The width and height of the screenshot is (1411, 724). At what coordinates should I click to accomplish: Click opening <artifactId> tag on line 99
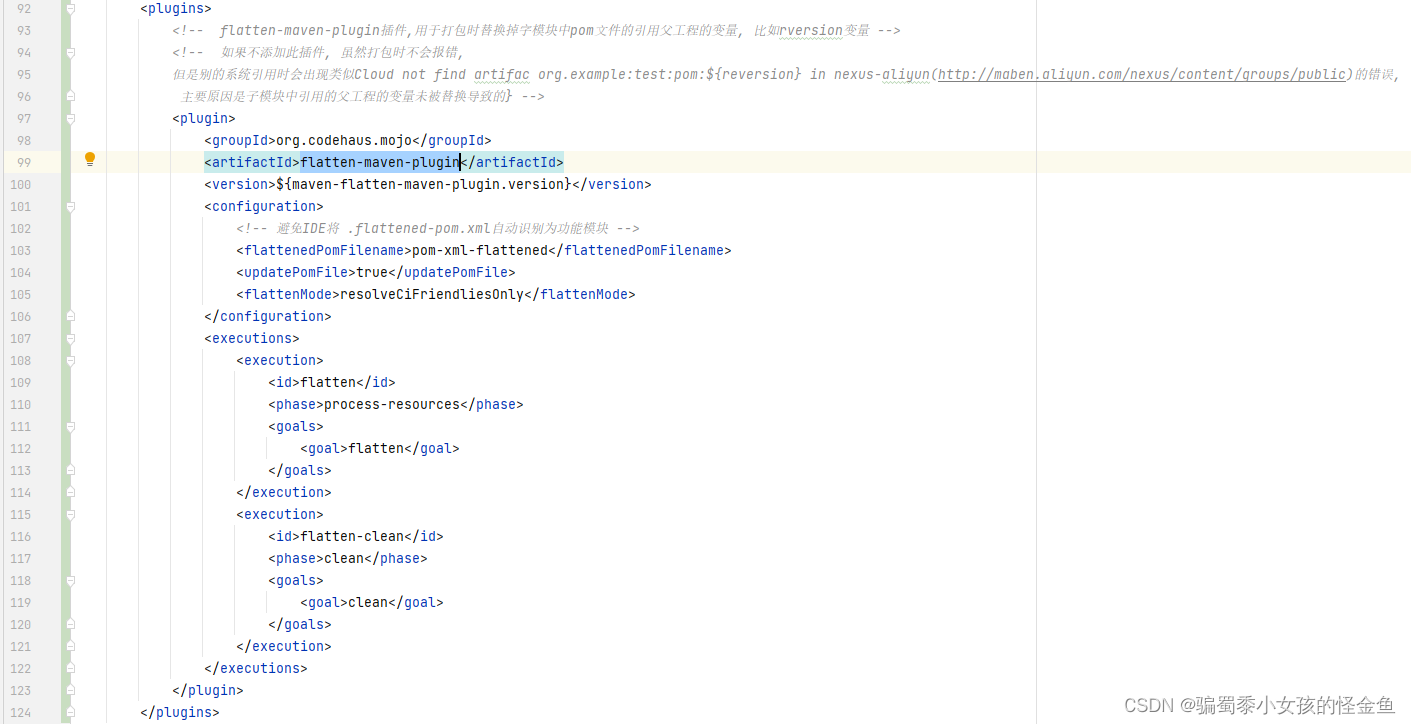point(252,162)
